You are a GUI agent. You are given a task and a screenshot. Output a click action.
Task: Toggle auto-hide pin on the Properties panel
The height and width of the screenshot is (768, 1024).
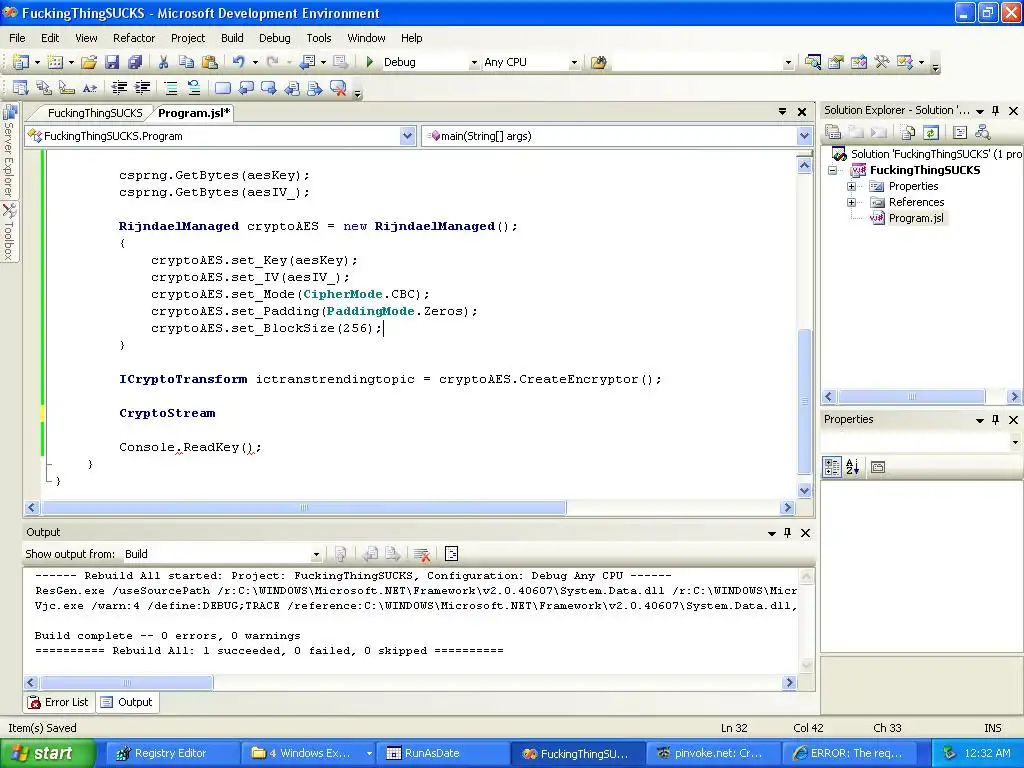click(995, 420)
